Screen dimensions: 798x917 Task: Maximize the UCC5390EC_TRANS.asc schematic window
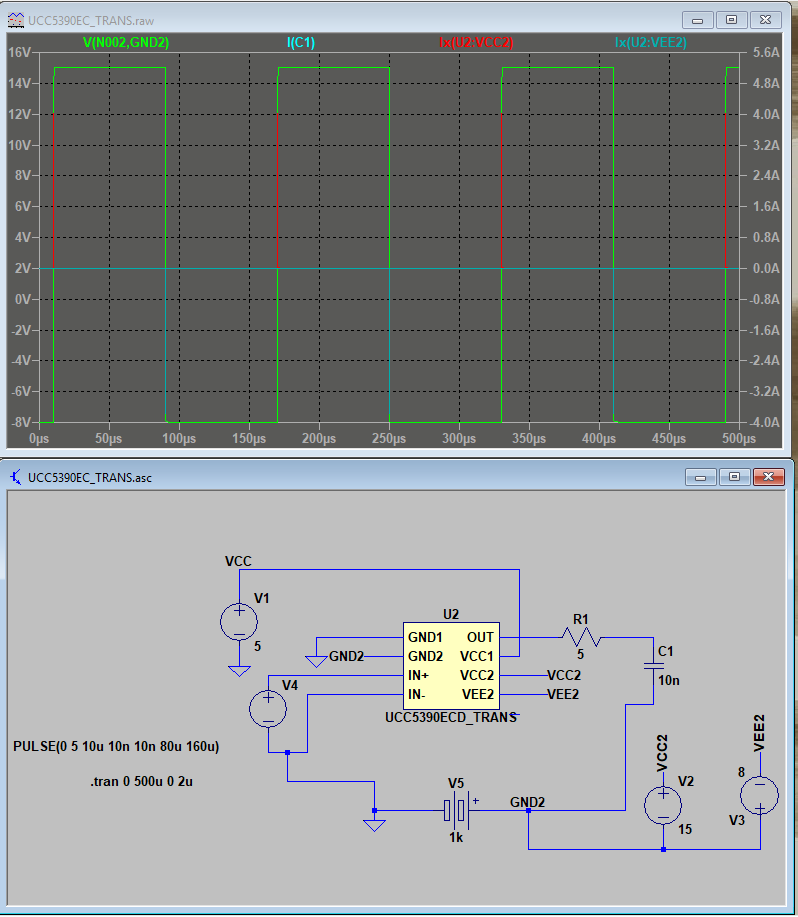click(734, 477)
